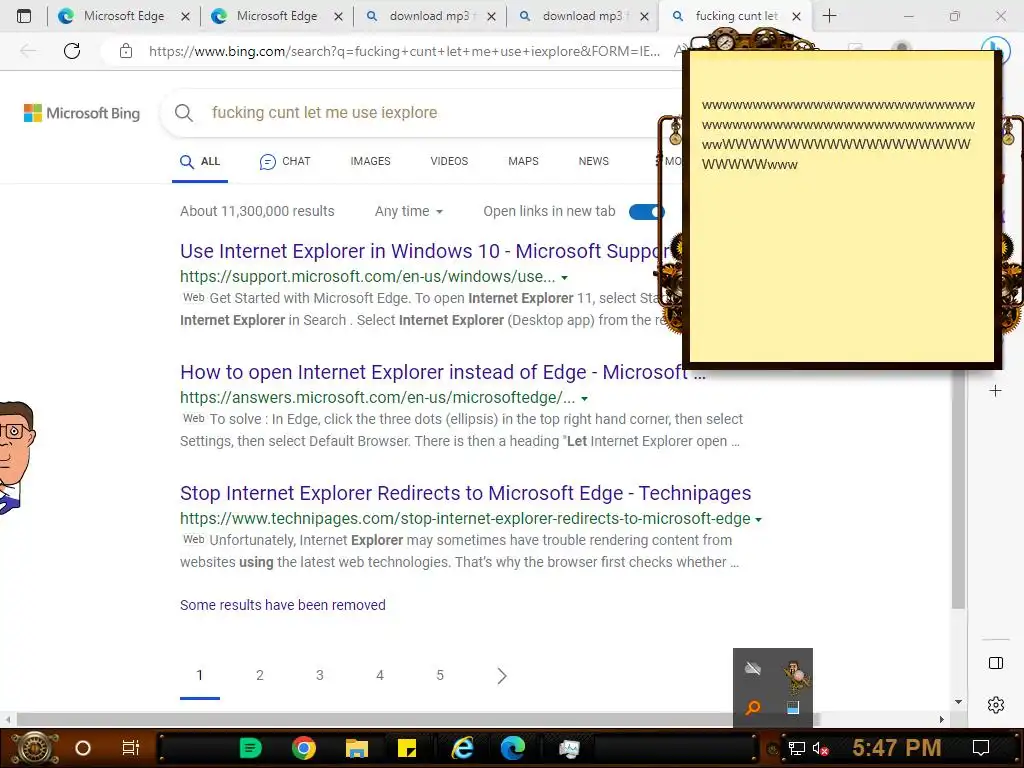Open Stop Internet Explorer Redirects Technipages result
Viewport: 1024px width, 768px height.
(x=466, y=493)
